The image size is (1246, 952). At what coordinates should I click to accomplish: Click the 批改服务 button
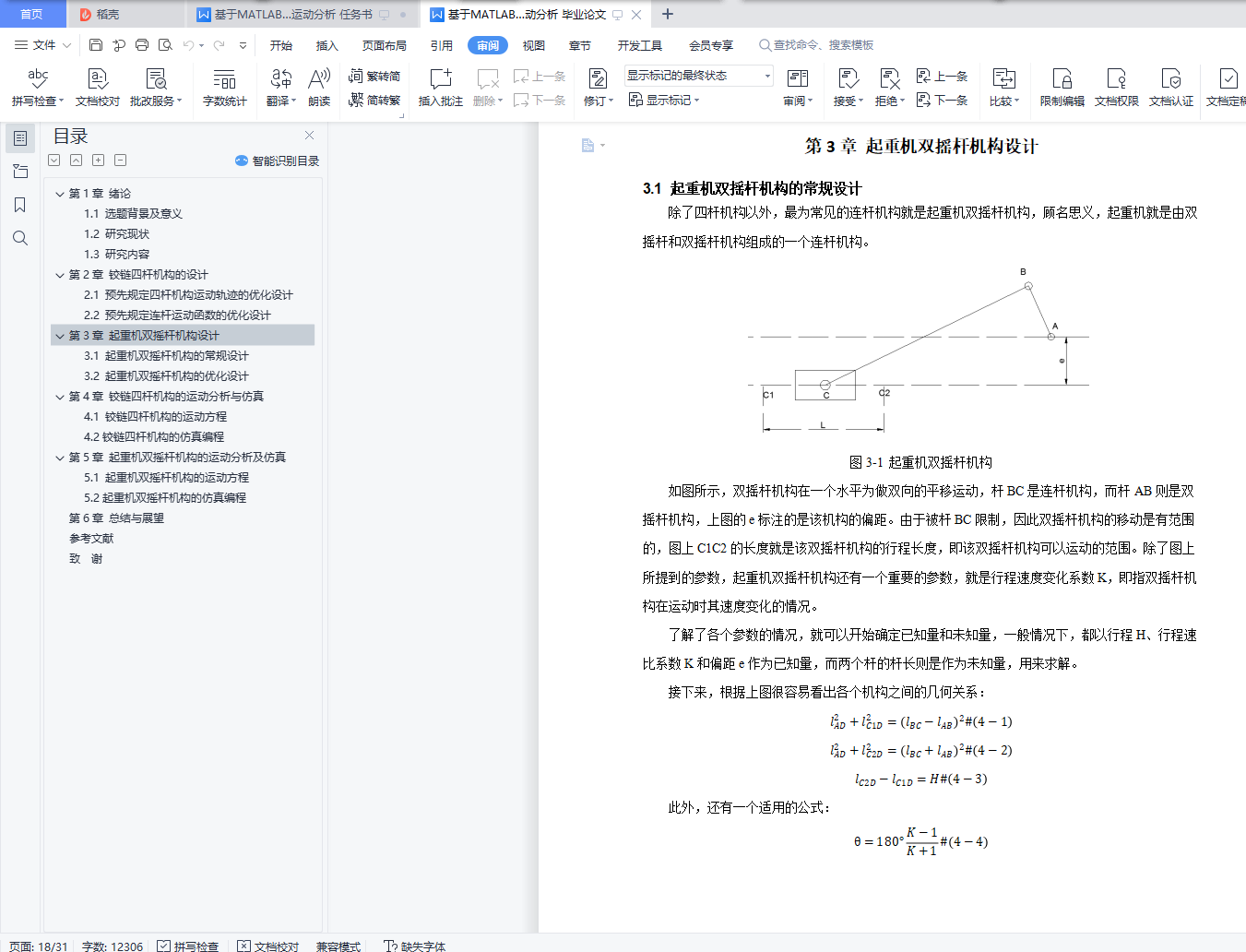pyautogui.click(x=156, y=88)
